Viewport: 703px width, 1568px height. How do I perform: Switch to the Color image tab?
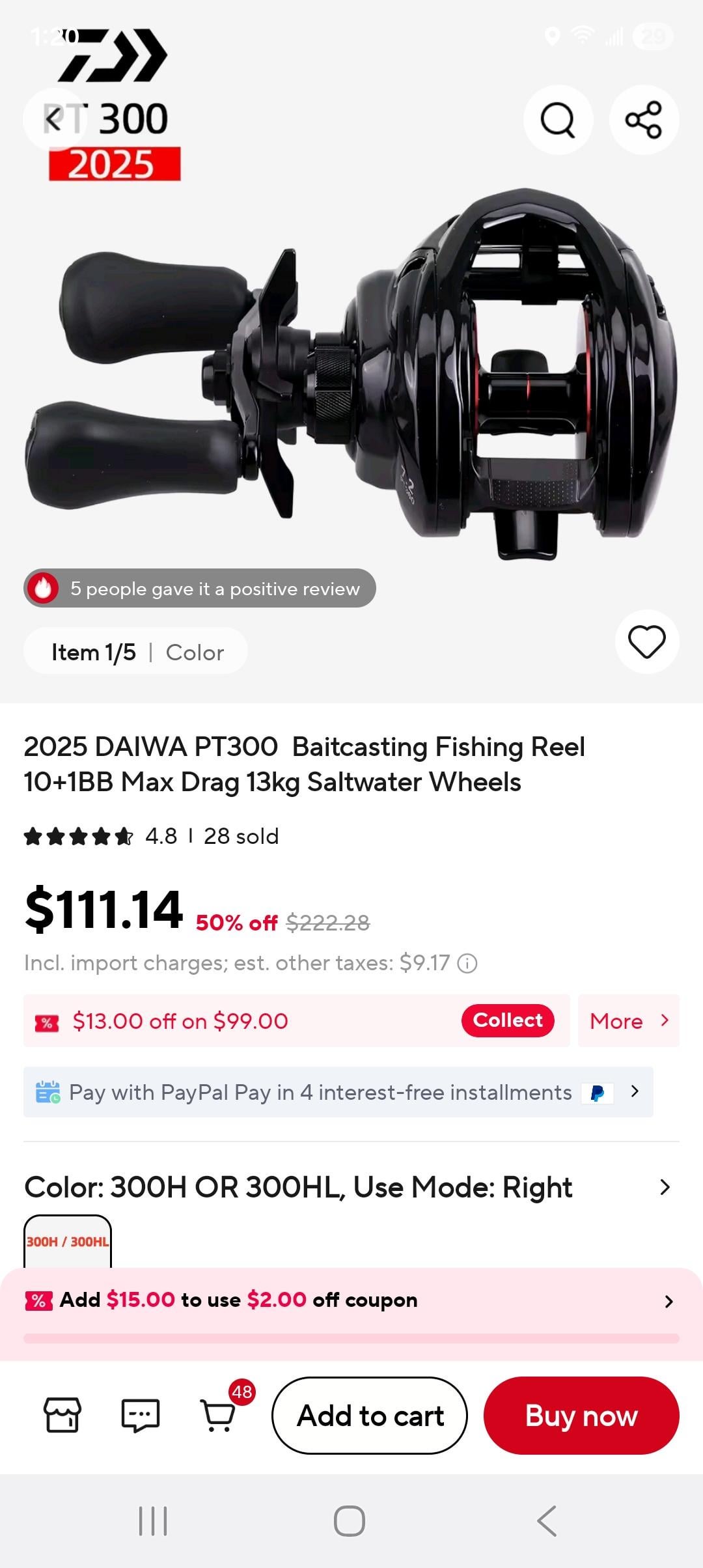(x=195, y=652)
